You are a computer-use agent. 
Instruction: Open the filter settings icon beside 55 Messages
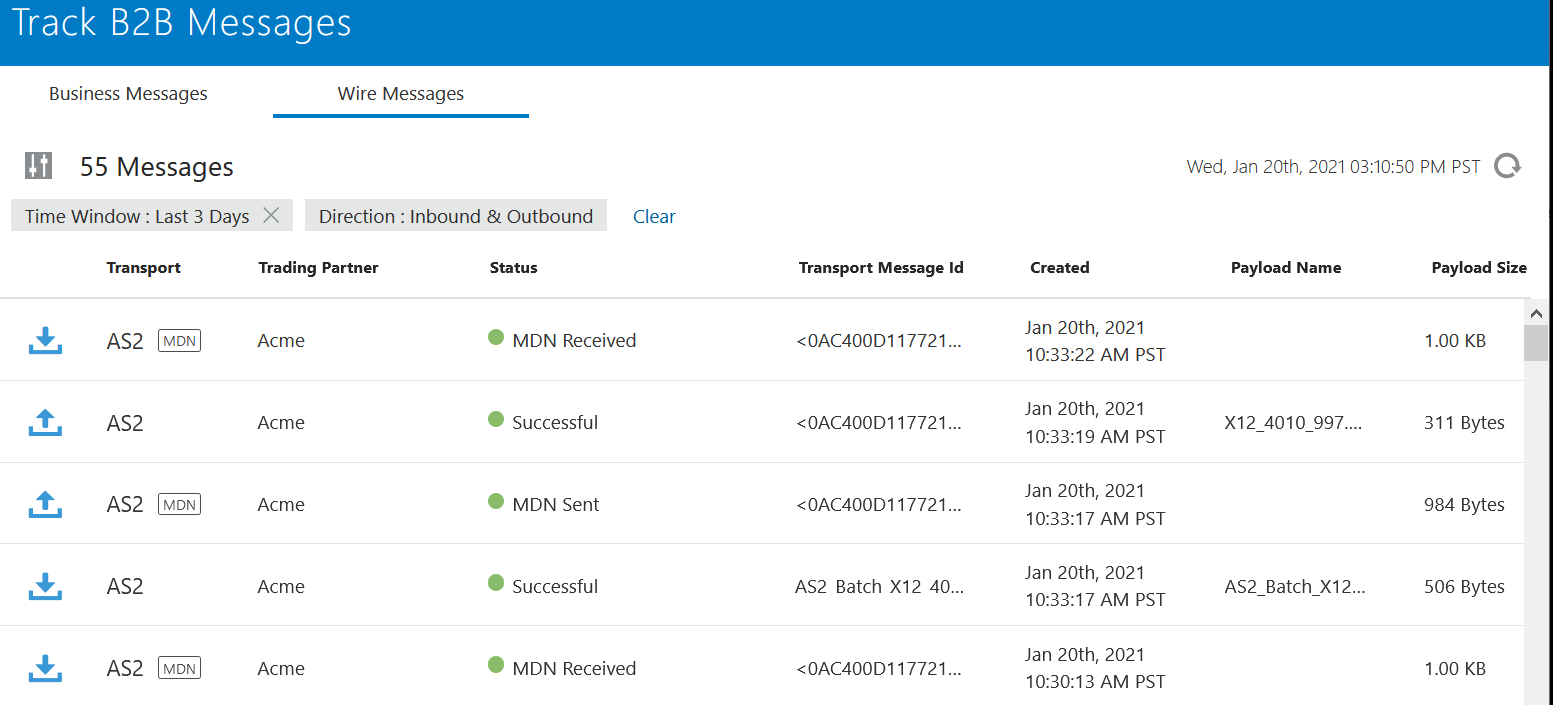click(x=38, y=166)
